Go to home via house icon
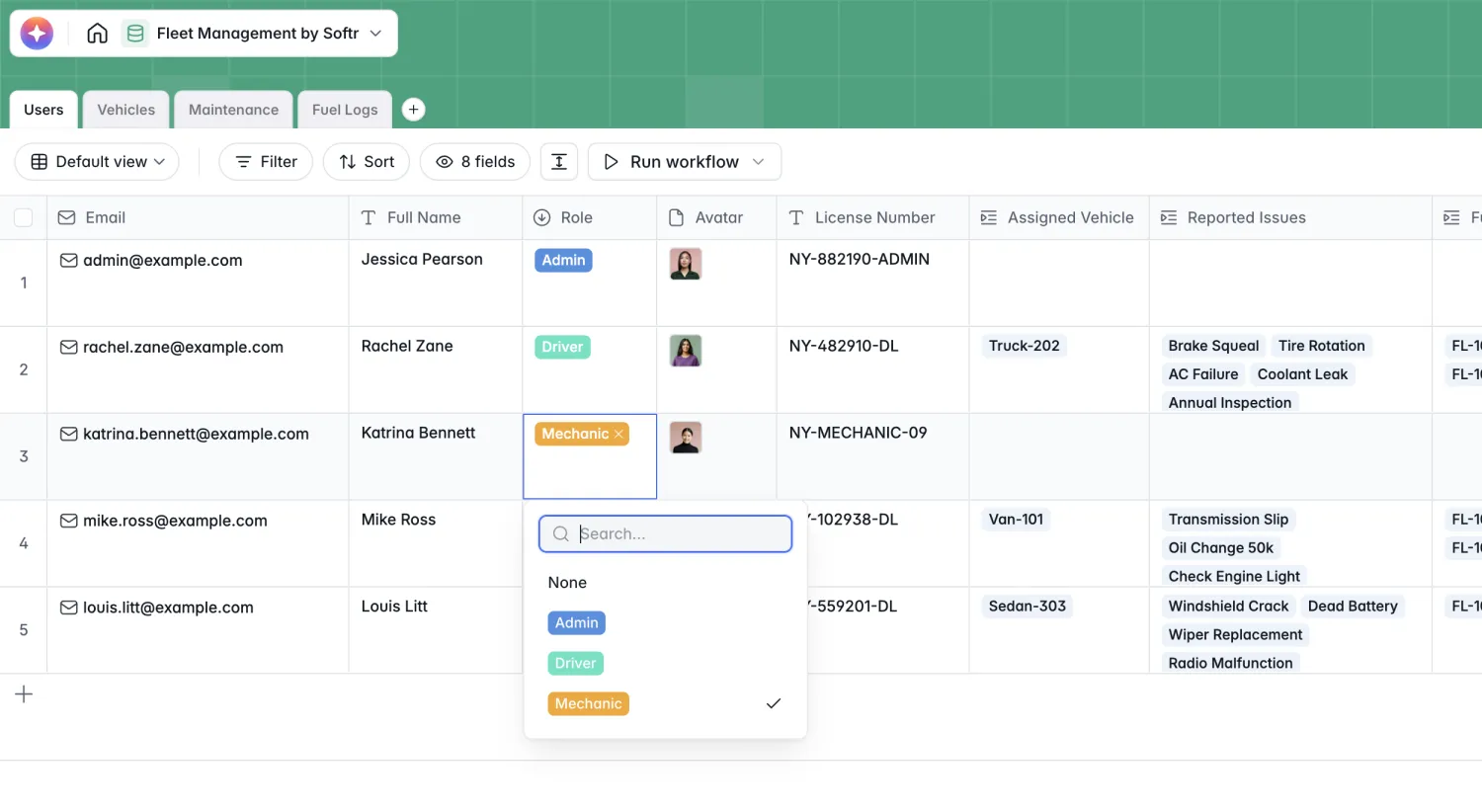Image resolution: width=1482 pixels, height=812 pixels. 97,34
